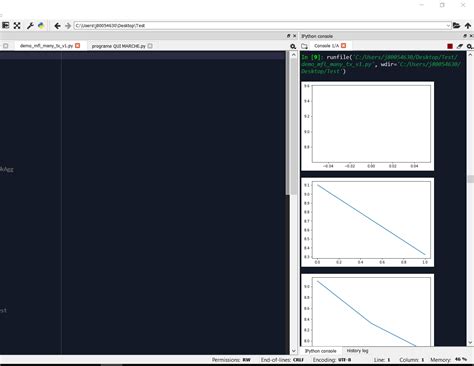Change to parent directory up arrow
474x366 pixels.
click(468, 26)
